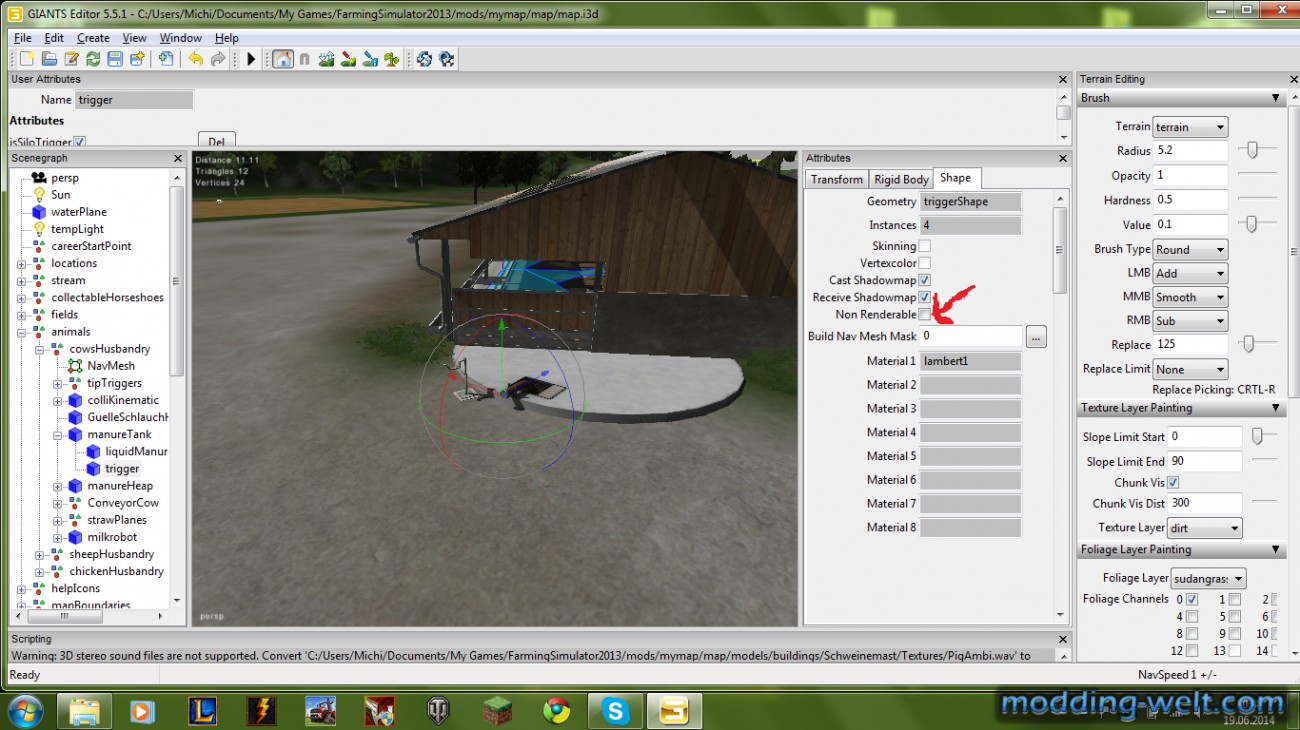Click the New file toolbar icon
Image resolution: width=1300 pixels, height=730 pixels.
[x=26, y=59]
